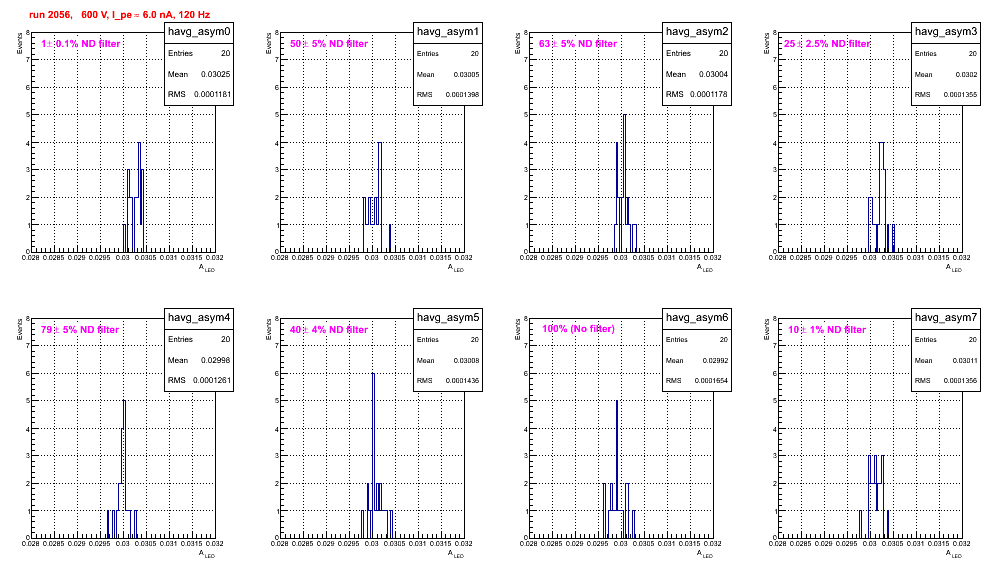Click the '63± 5% ND filter' label

pos(578,44)
